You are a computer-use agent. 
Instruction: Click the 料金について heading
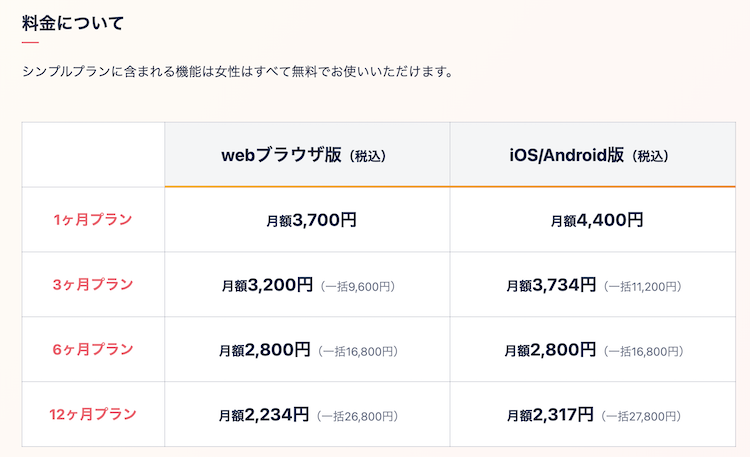pos(73,23)
